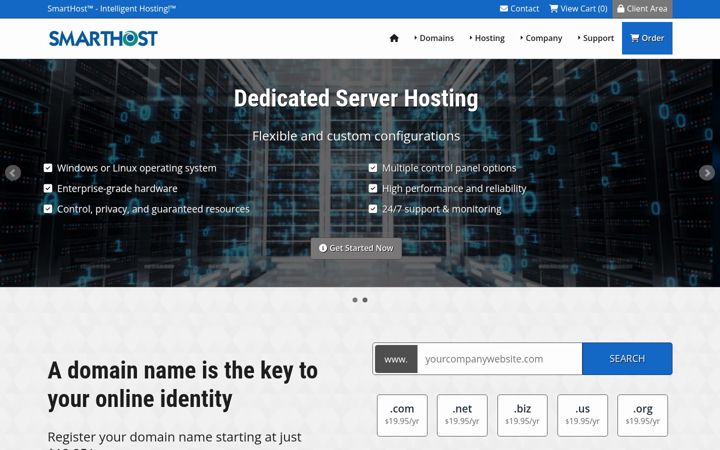
Task: Click the Get Started Now button
Action: [356, 248]
